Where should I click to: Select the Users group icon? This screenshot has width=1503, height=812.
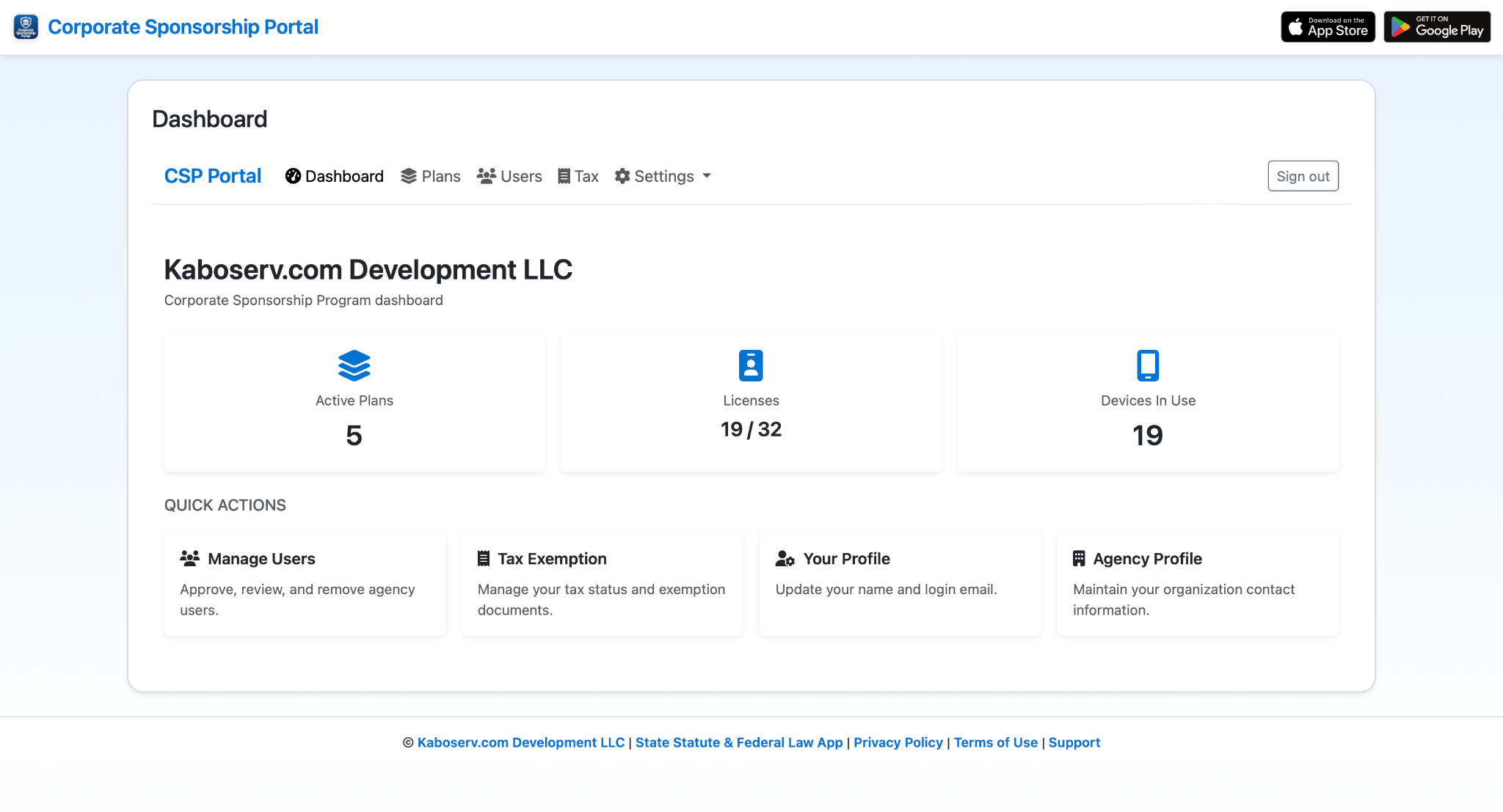(x=487, y=176)
